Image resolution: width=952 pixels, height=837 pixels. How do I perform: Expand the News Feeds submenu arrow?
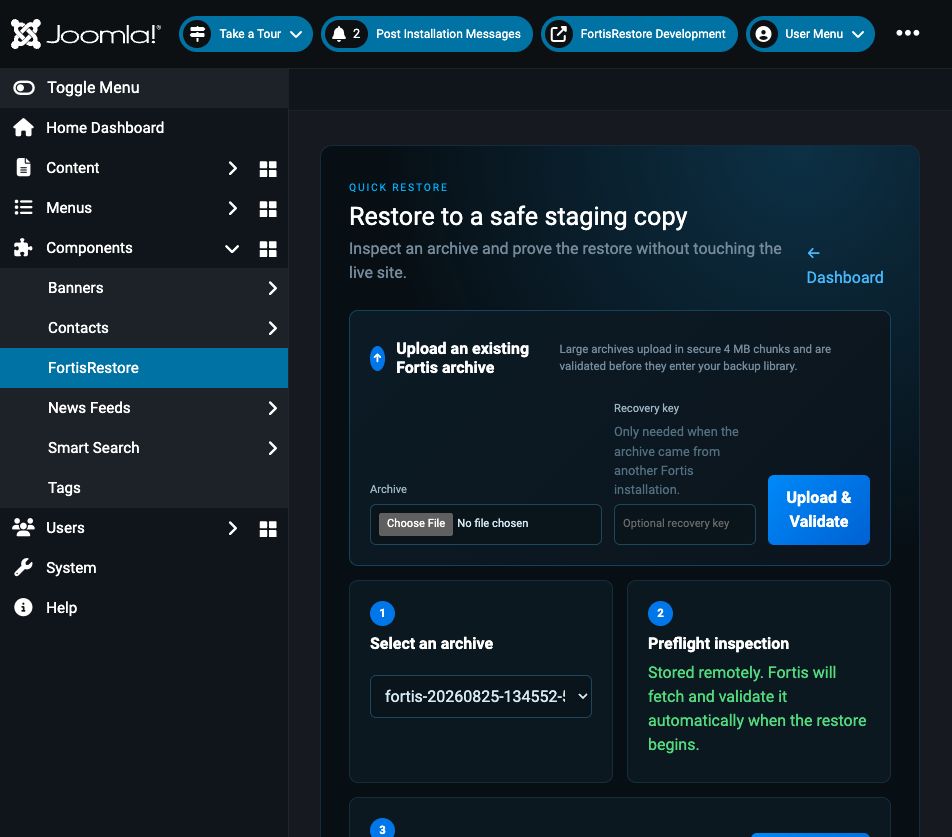point(272,408)
